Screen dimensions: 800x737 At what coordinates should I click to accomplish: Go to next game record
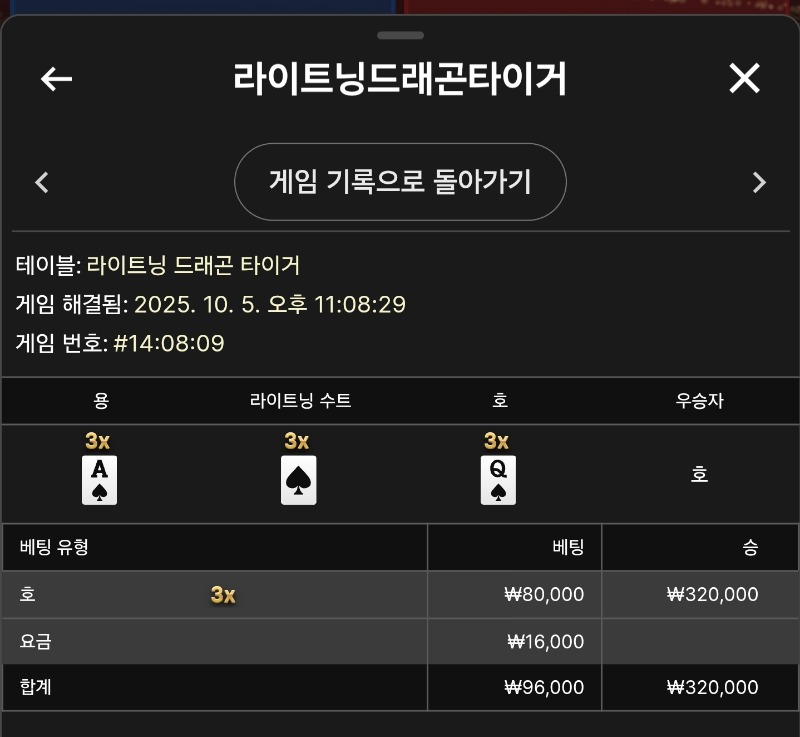pyautogui.click(x=759, y=182)
